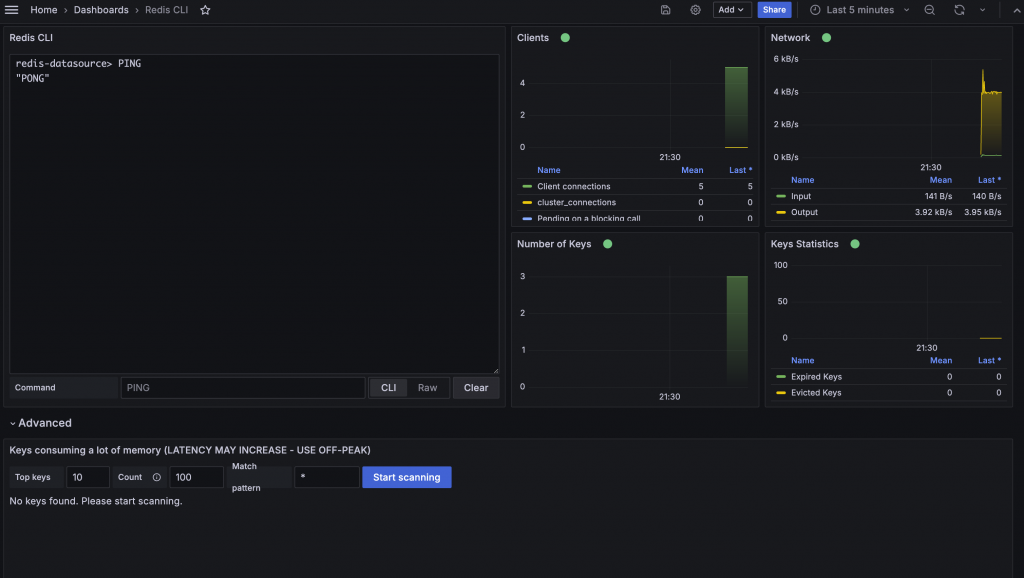1024x578 pixels.
Task: Mark the Redis CLI dashboard as favorite
Action: 205,10
